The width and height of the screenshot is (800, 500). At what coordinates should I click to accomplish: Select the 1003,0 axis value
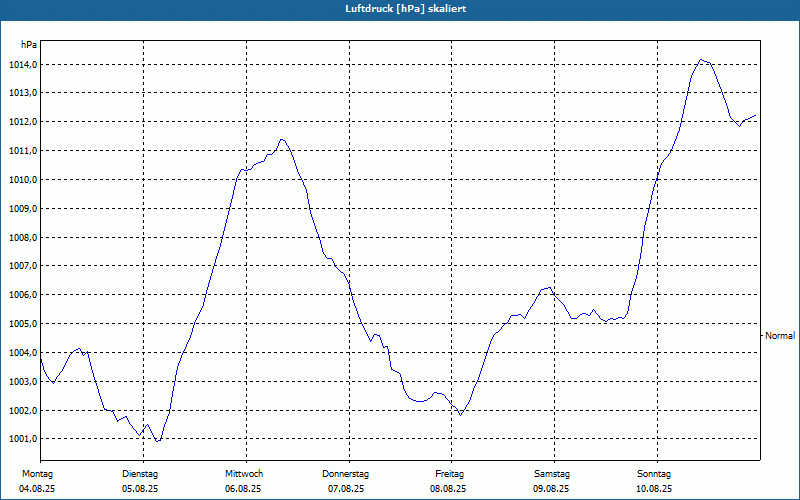pos(22,382)
